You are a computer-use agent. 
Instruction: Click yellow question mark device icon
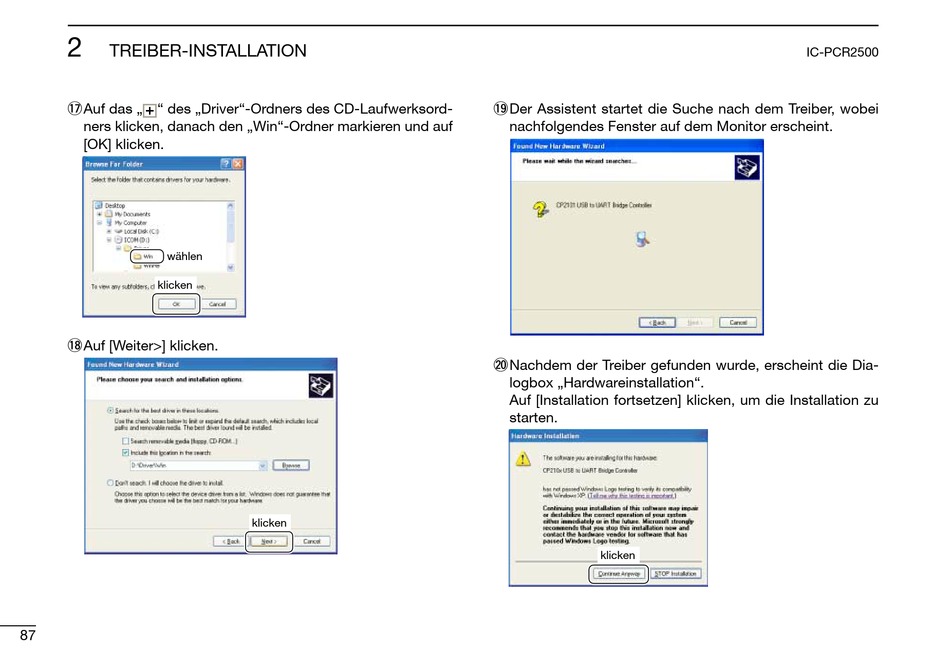(540, 210)
